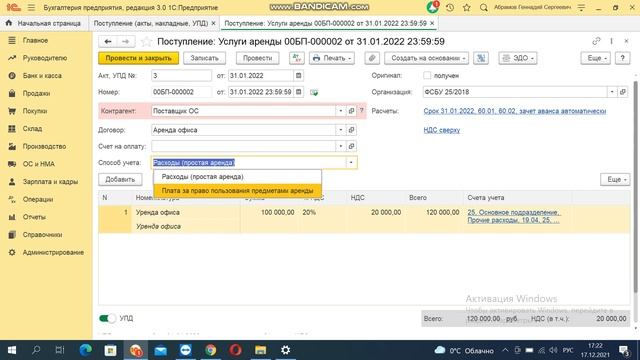The height and width of the screenshot is (360, 640).
Task: Launch Chrome from the taskbar
Action: pos(211,350)
